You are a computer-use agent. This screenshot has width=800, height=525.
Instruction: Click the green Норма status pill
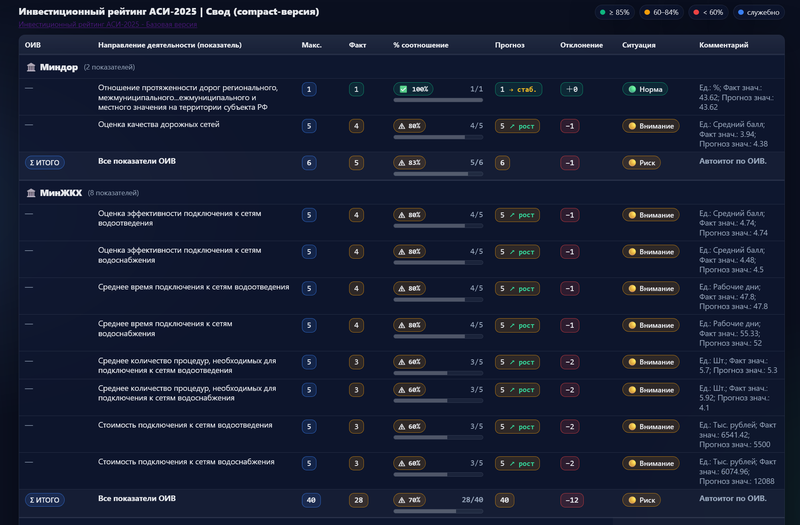(645, 89)
